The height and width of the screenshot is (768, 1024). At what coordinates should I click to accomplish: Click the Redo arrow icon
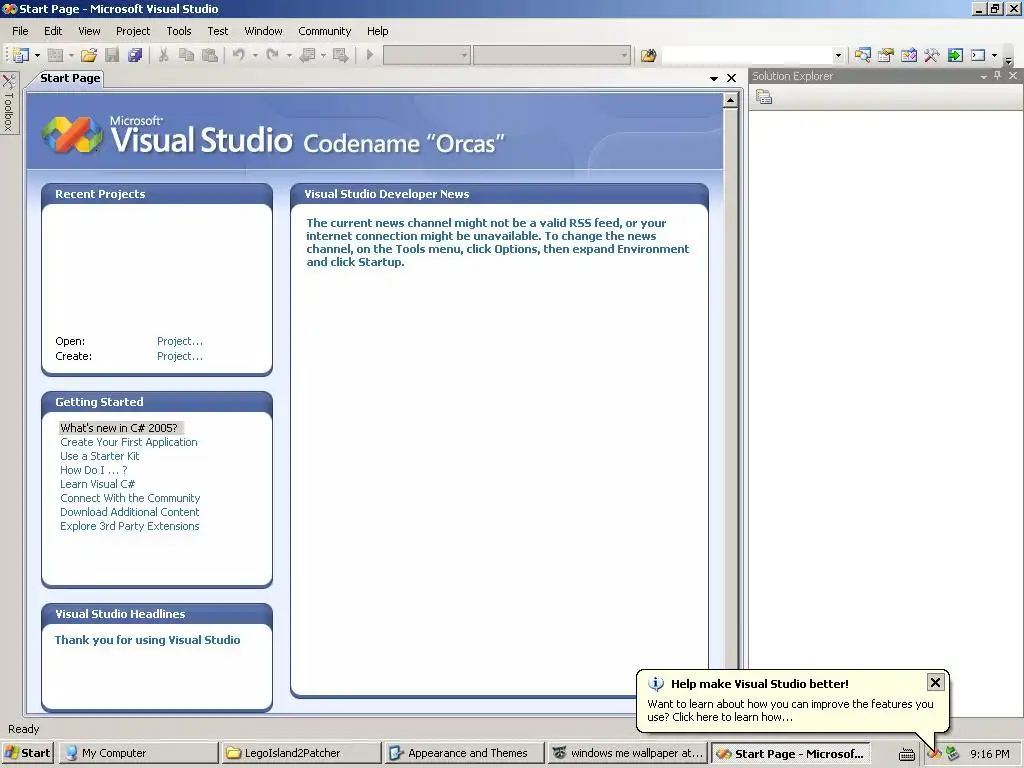(x=272, y=55)
